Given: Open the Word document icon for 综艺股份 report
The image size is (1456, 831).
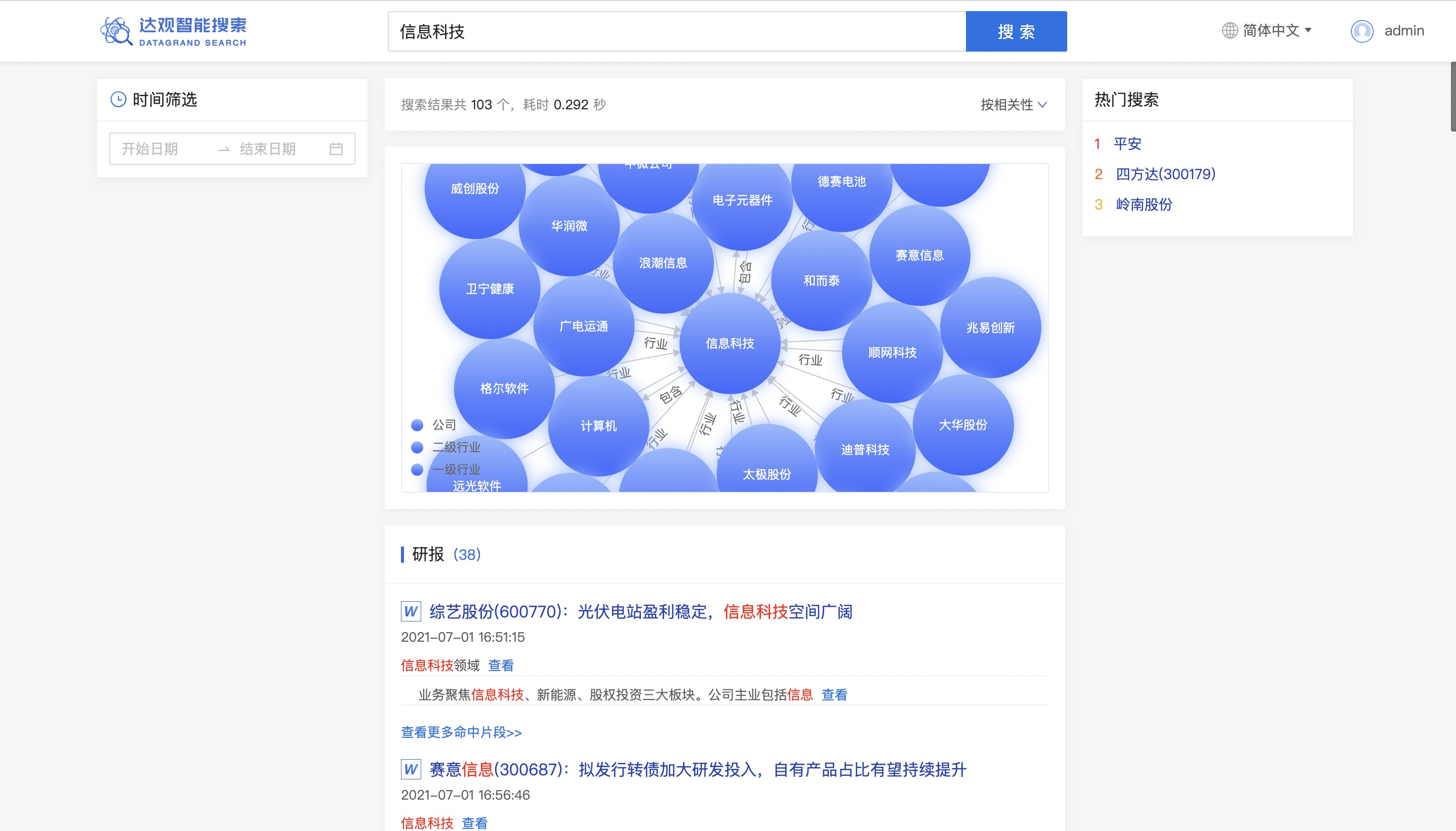Looking at the screenshot, I should (x=411, y=611).
